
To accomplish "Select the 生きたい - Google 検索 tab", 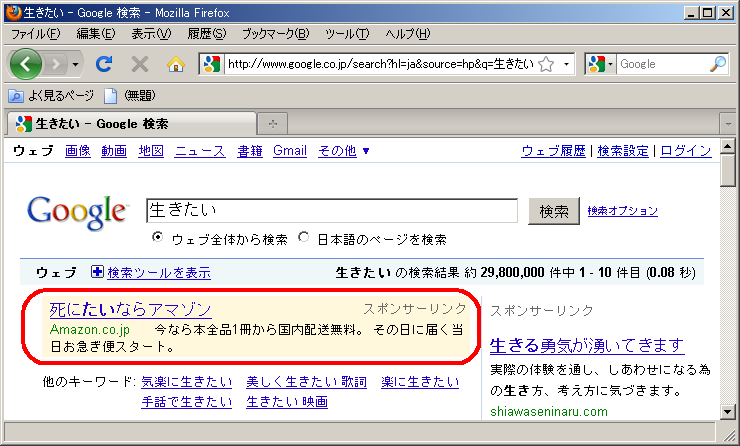I will coord(131,124).
